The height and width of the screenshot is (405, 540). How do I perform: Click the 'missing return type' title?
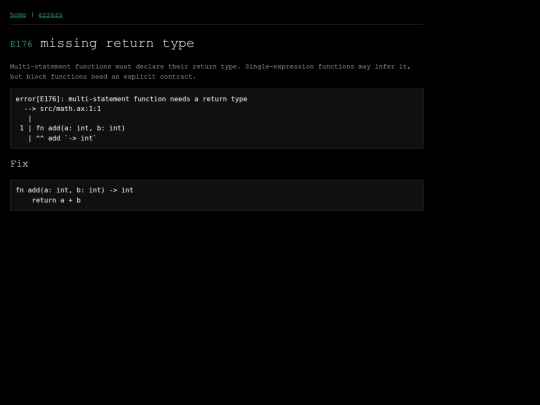117,43
